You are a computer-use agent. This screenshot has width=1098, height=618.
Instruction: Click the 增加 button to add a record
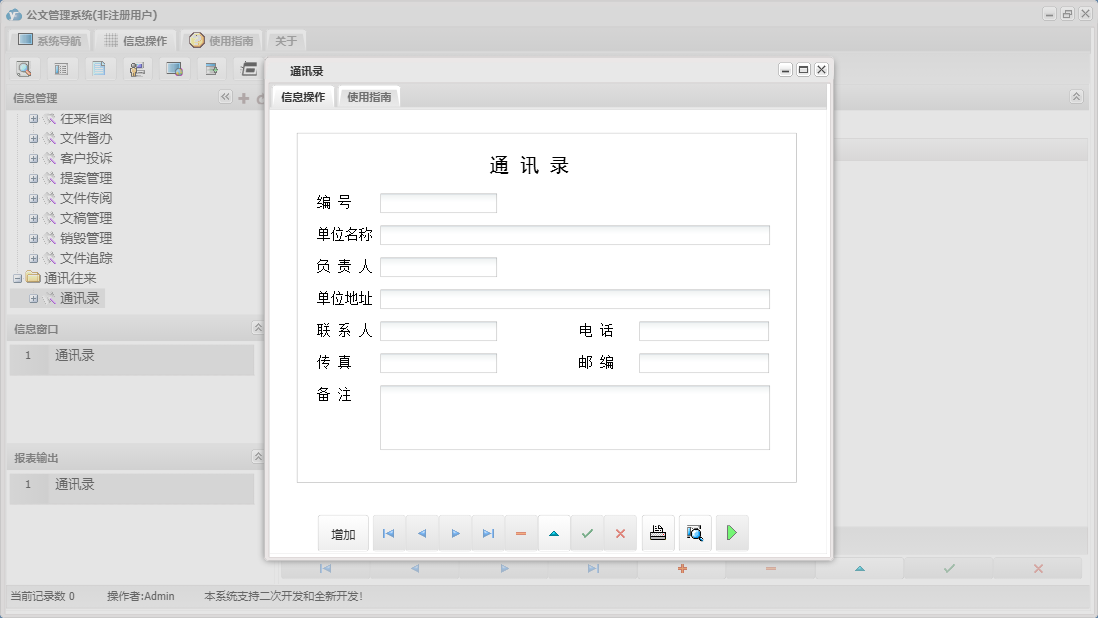(x=343, y=533)
